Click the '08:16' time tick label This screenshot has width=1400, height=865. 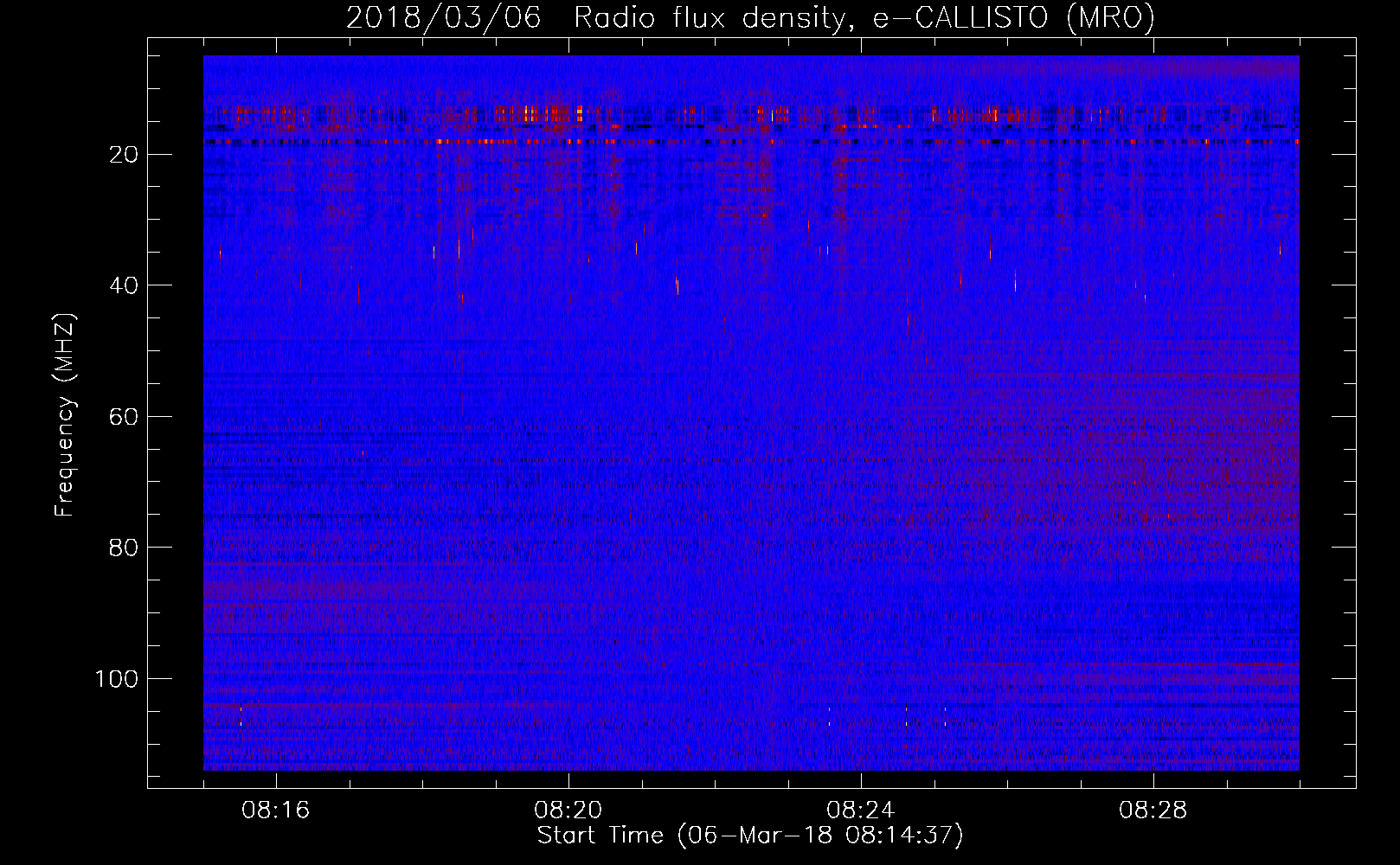[x=276, y=811]
